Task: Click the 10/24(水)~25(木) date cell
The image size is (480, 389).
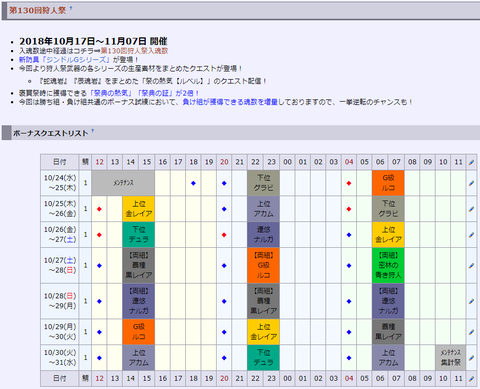Action: tap(60, 183)
